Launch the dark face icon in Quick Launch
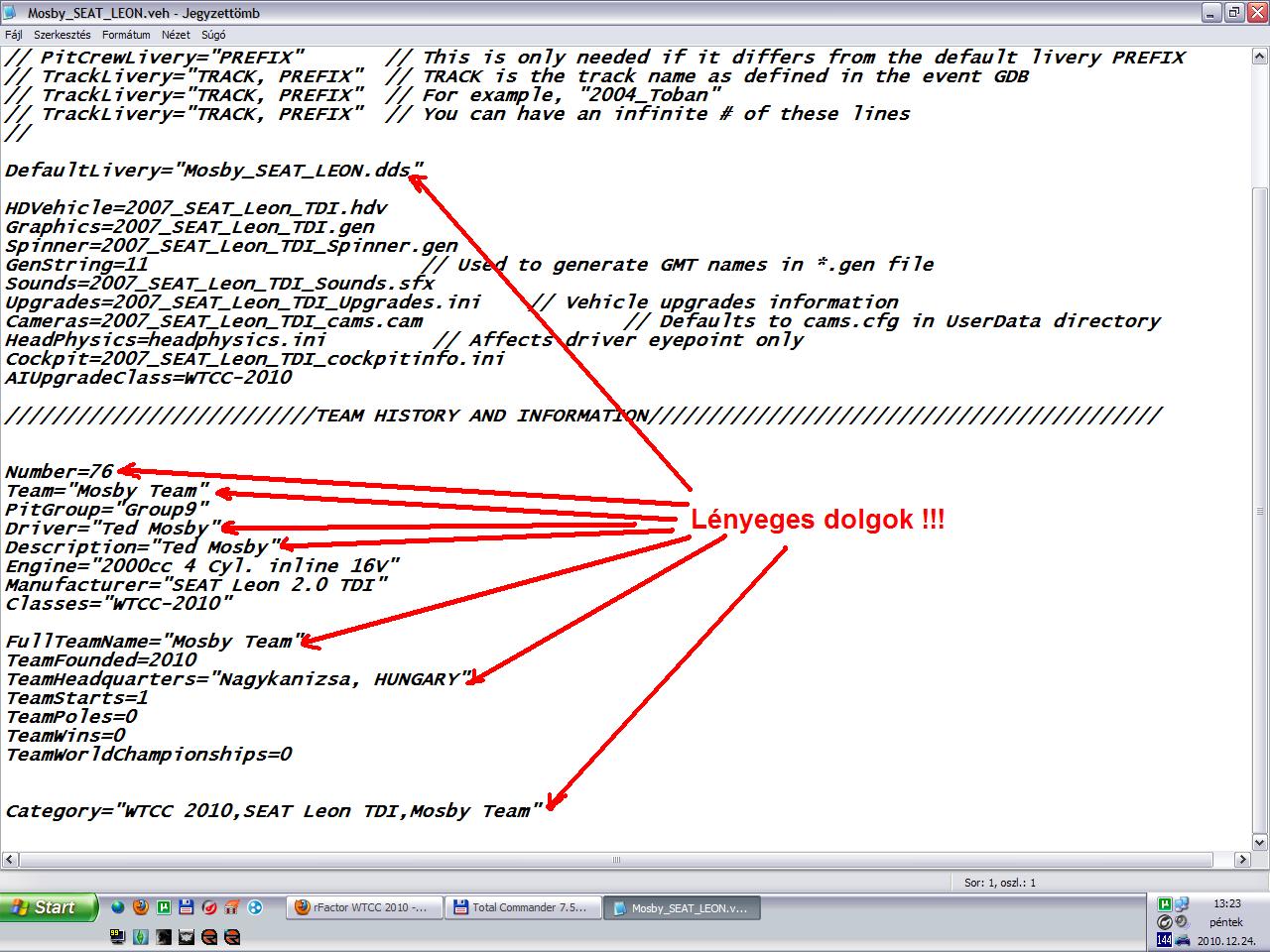This screenshot has height=952, width=1270. pyautogui.click(x=164, y=936)
